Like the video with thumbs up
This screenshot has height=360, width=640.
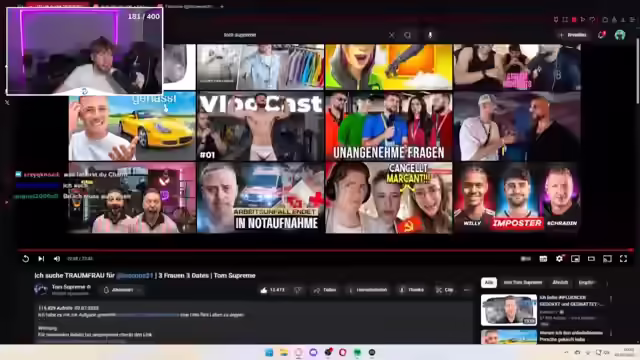pos(272,290)
